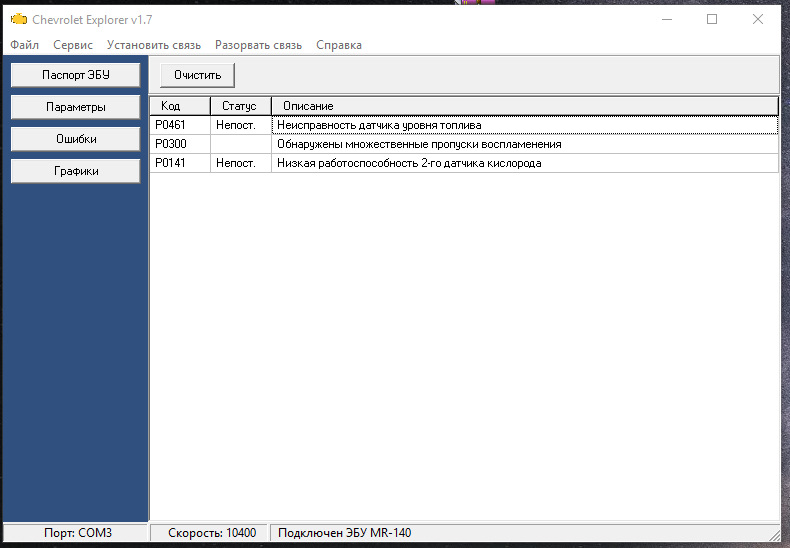
Task: Click the Chevrolet Explorer engine icon in title bar
Action: (x=19, y=20)
